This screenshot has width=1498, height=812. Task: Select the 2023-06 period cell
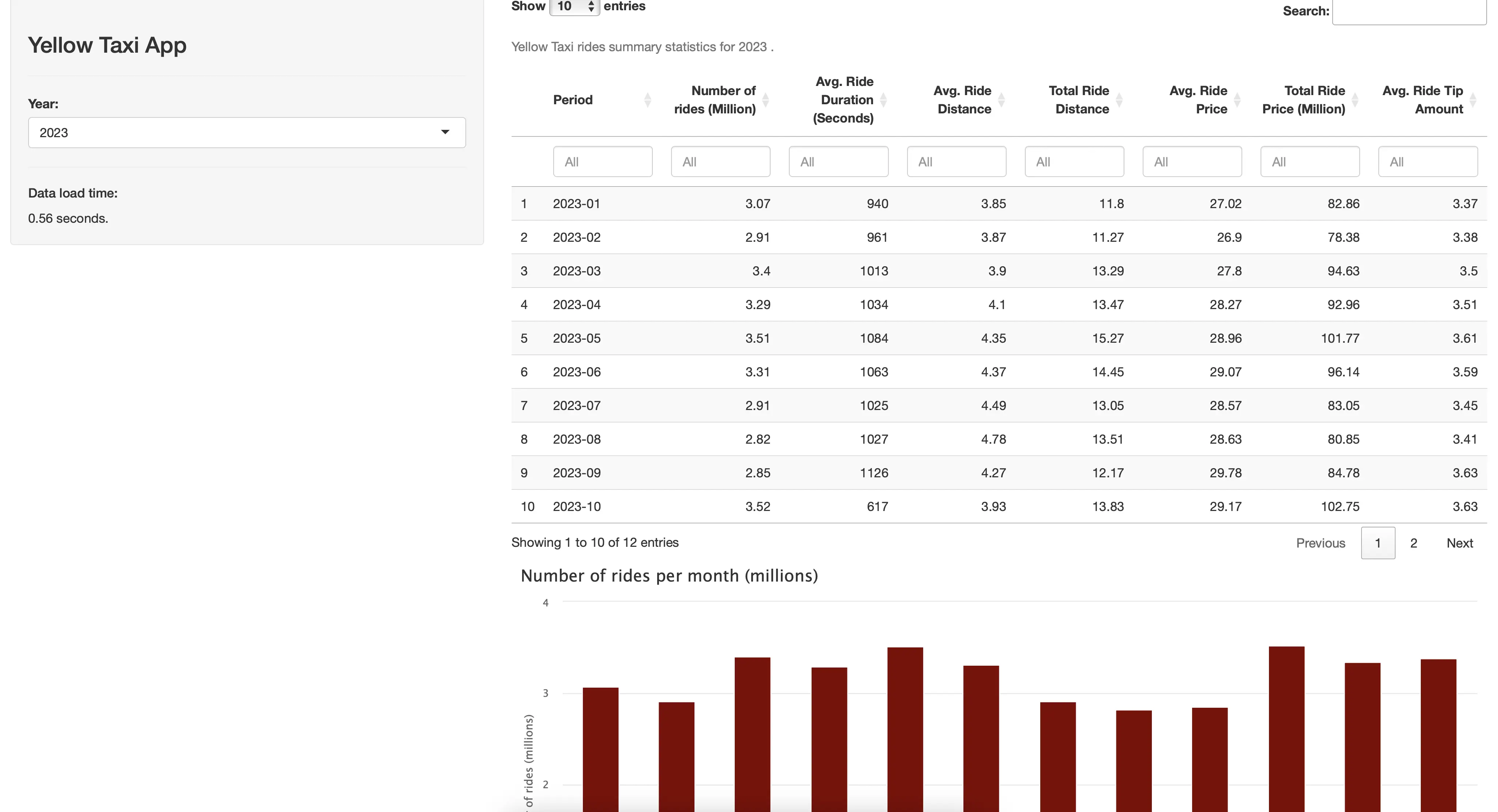point(576,372)
